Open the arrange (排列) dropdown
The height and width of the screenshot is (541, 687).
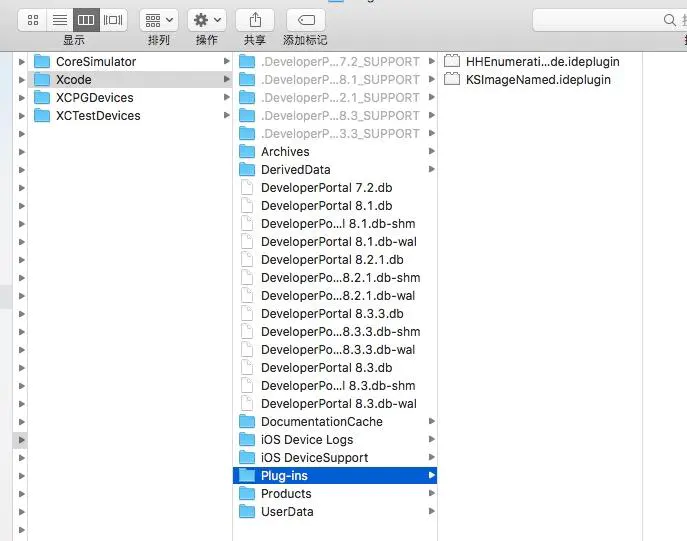159,20
